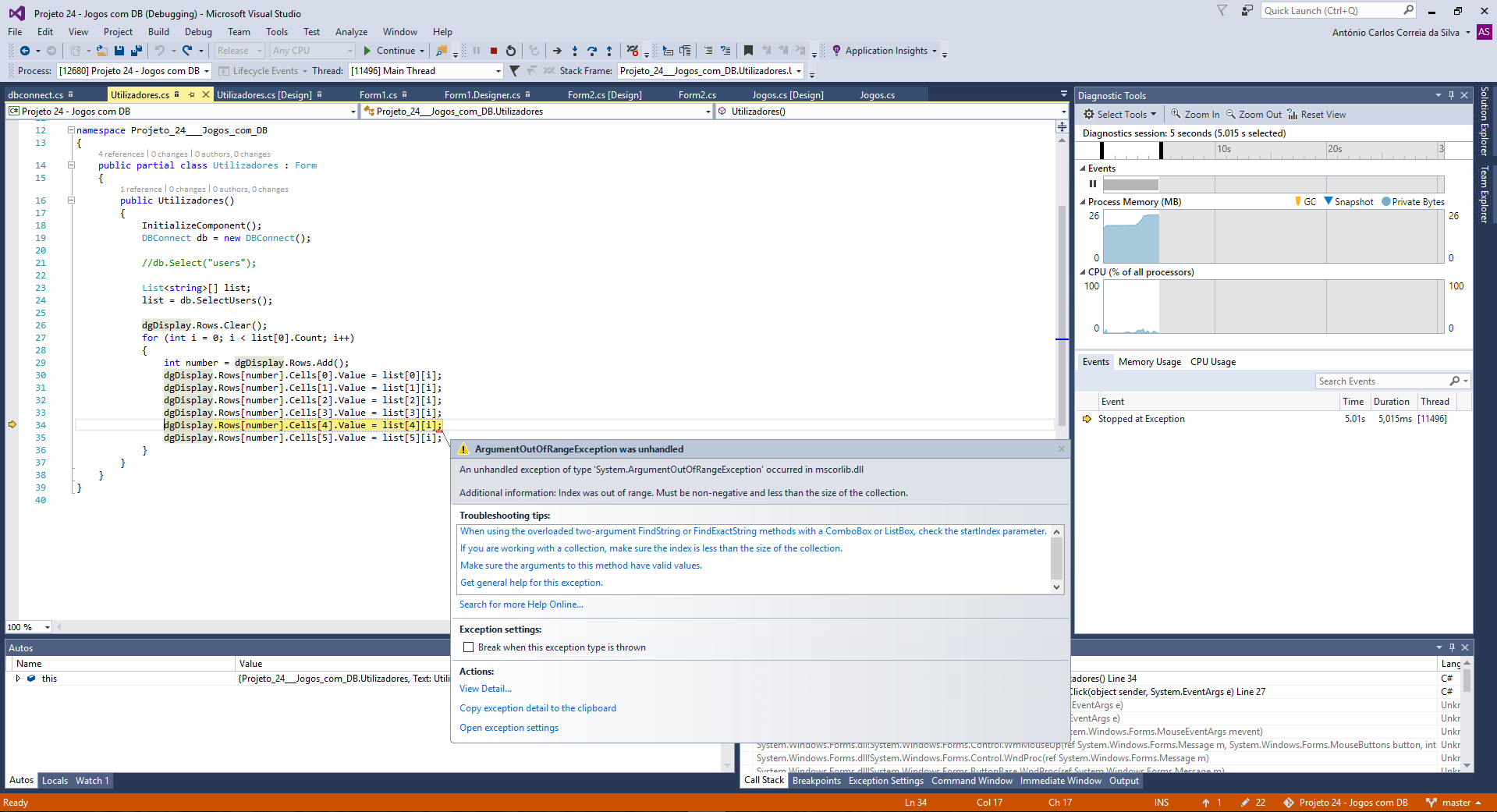
Task: Click the Search Events input field
Action: 1382,381
